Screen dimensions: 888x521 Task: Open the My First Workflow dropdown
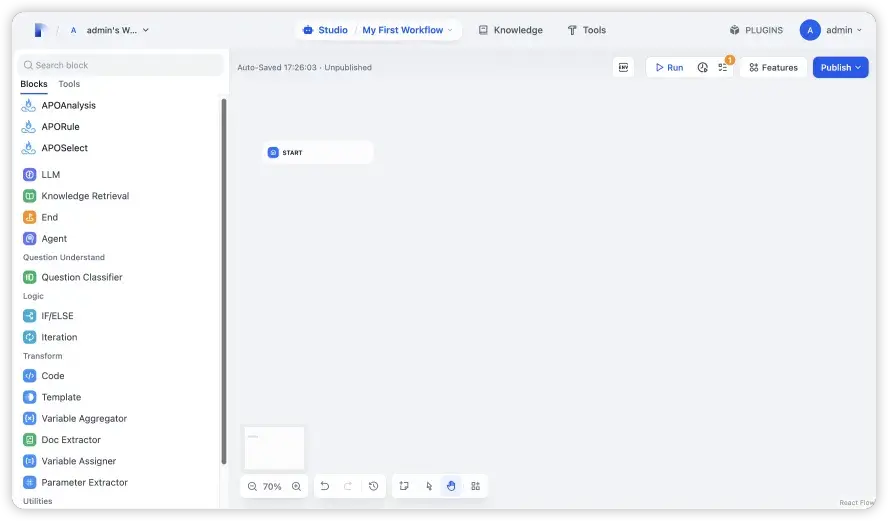[407, 30]
